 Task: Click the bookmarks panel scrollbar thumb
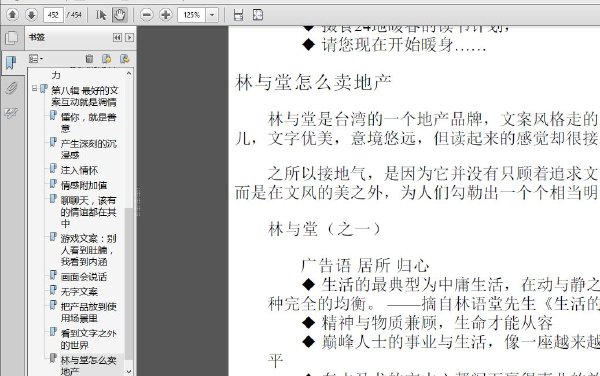tap(129, 283)
